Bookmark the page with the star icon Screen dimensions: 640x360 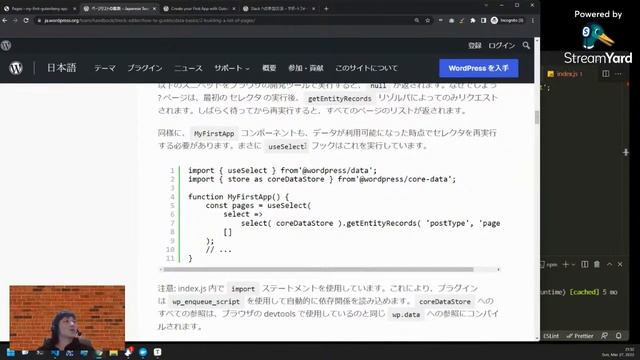pos(427,20)
